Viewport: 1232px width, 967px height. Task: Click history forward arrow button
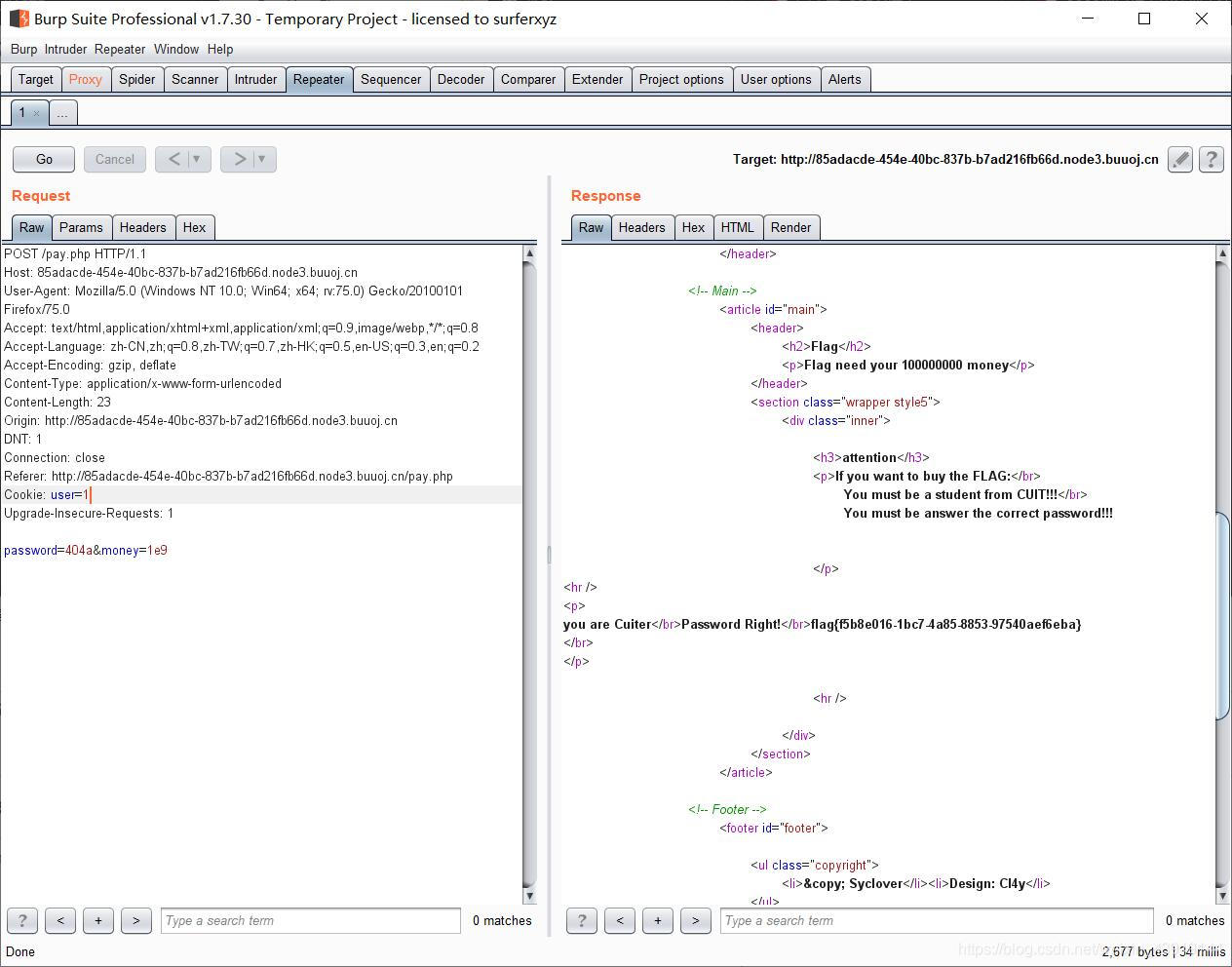[x=239, y=159]
